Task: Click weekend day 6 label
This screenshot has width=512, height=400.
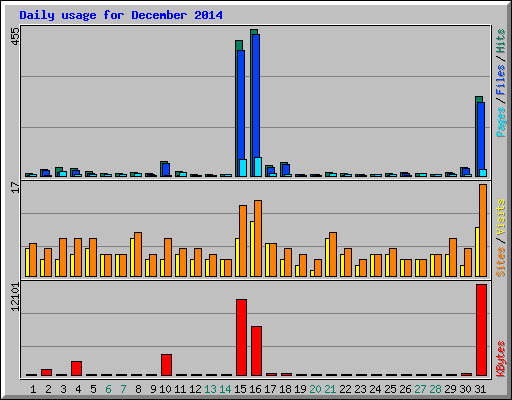Action: (108, 389)
